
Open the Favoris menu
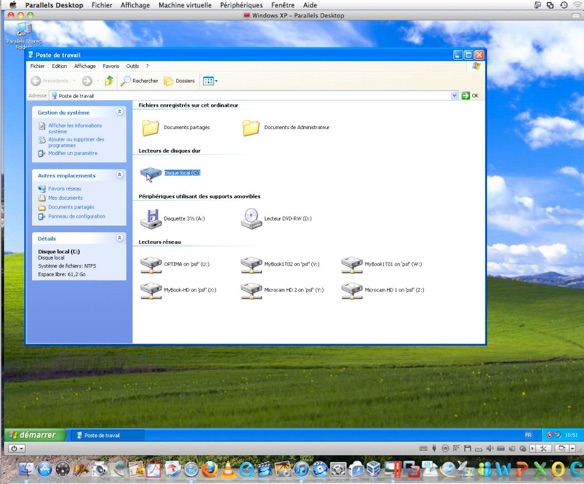pos(111,66)
